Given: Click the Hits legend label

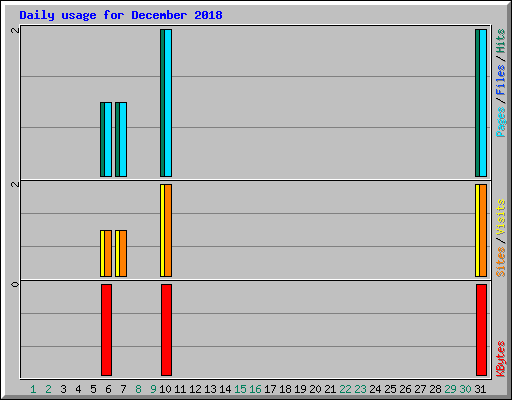Looking at the screenshot, I should point(500,41).
